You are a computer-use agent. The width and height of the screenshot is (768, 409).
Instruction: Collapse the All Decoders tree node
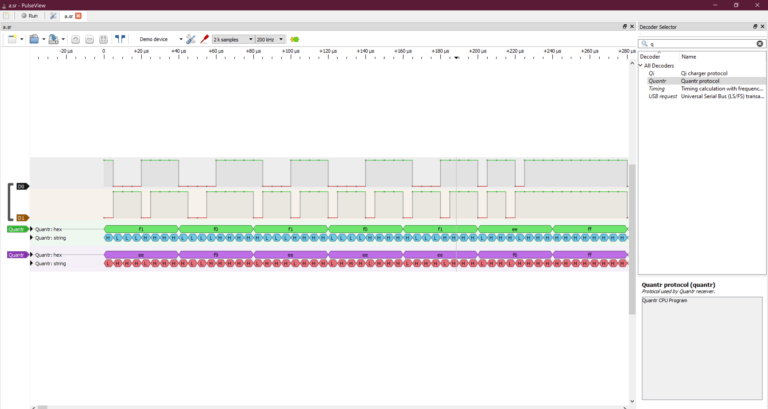(x=641, y=66)
